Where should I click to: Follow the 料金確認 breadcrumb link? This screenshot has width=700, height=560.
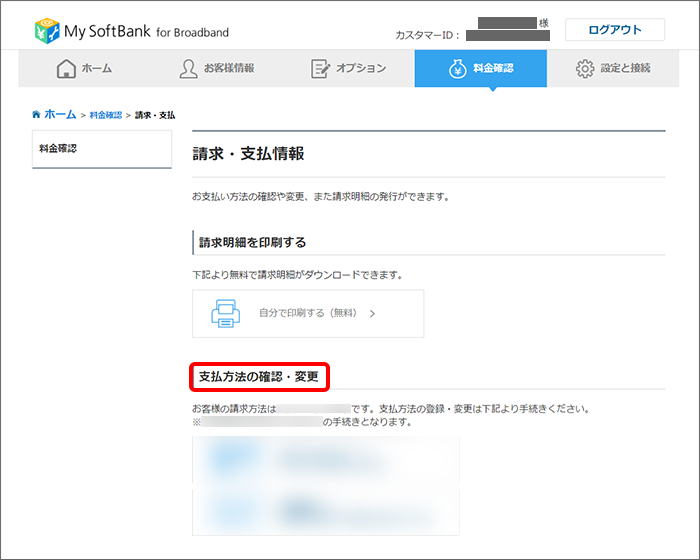click(x=106, y=115)
